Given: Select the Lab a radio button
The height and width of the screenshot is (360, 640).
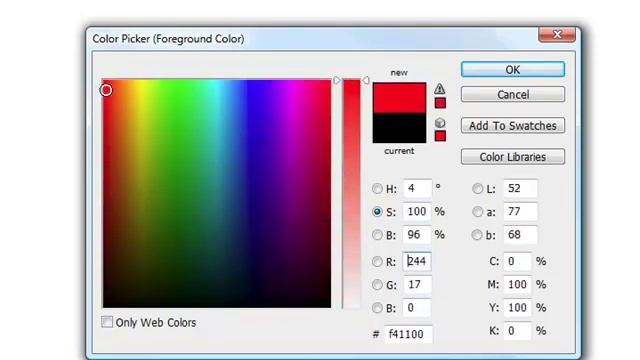Looking at the screenshot, I should point(477,211).
